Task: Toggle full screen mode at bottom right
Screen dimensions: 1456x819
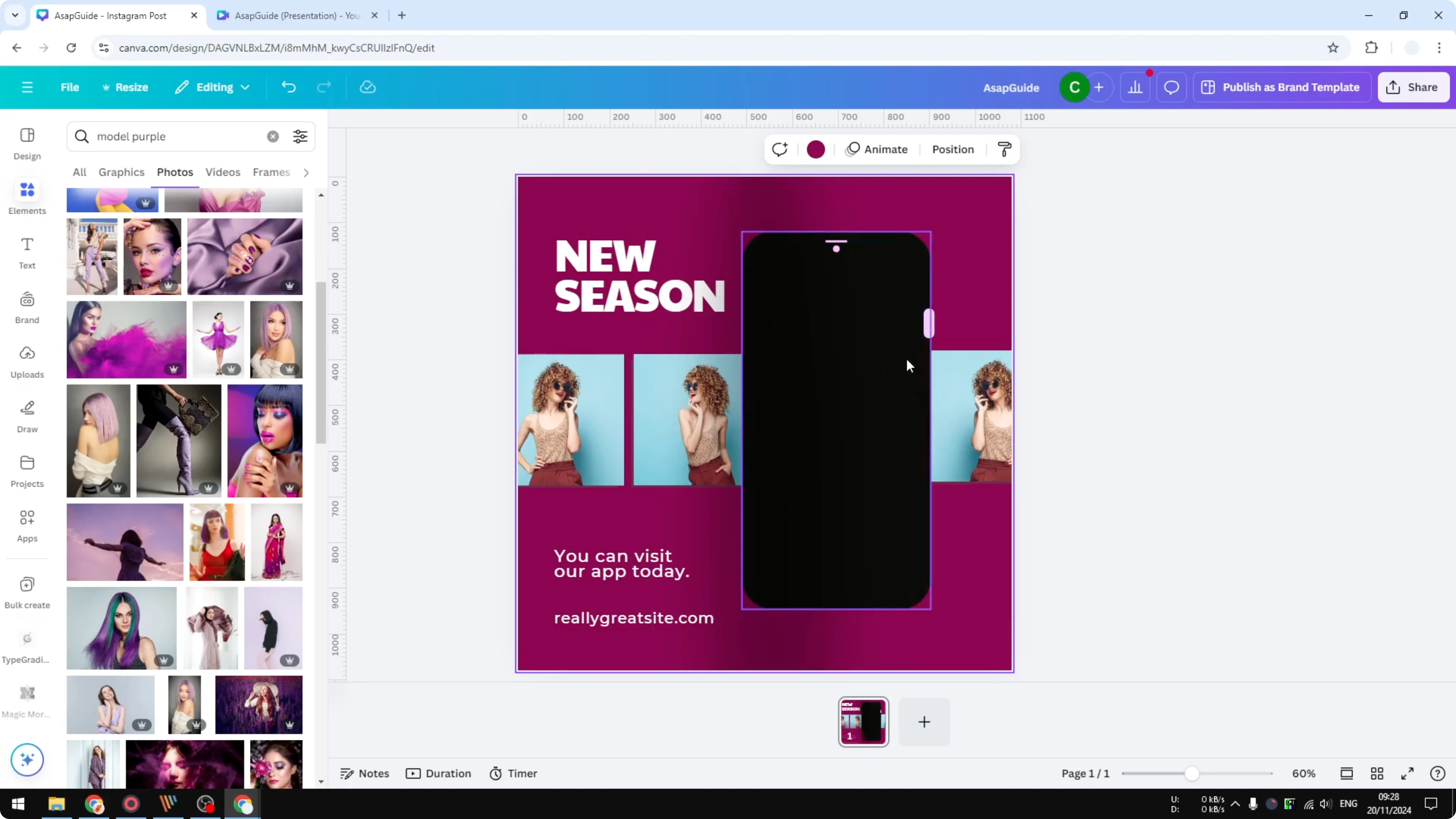Action: click(1408, 773)
